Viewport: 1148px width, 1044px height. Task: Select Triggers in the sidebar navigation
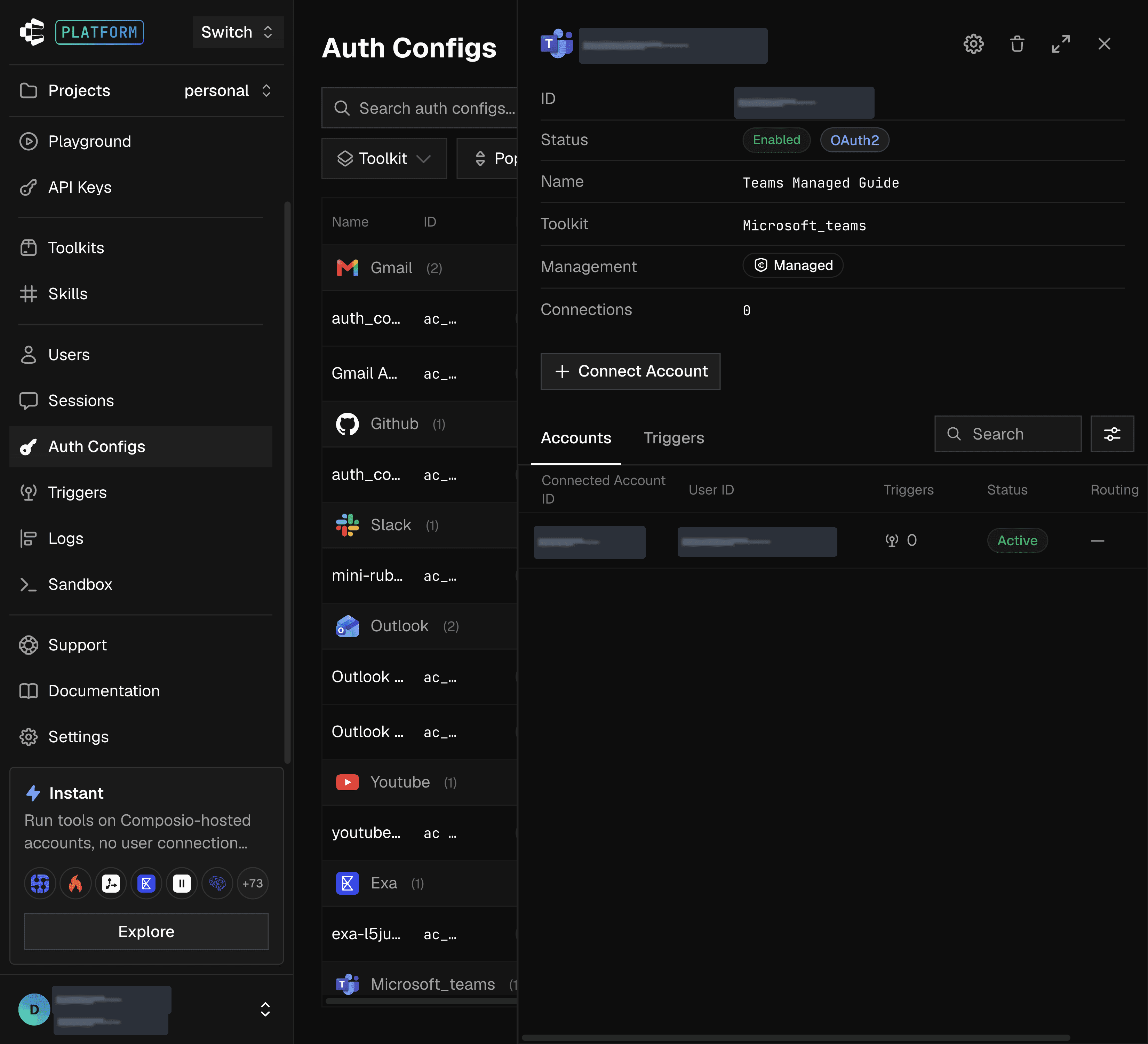(x=141, y=493)
